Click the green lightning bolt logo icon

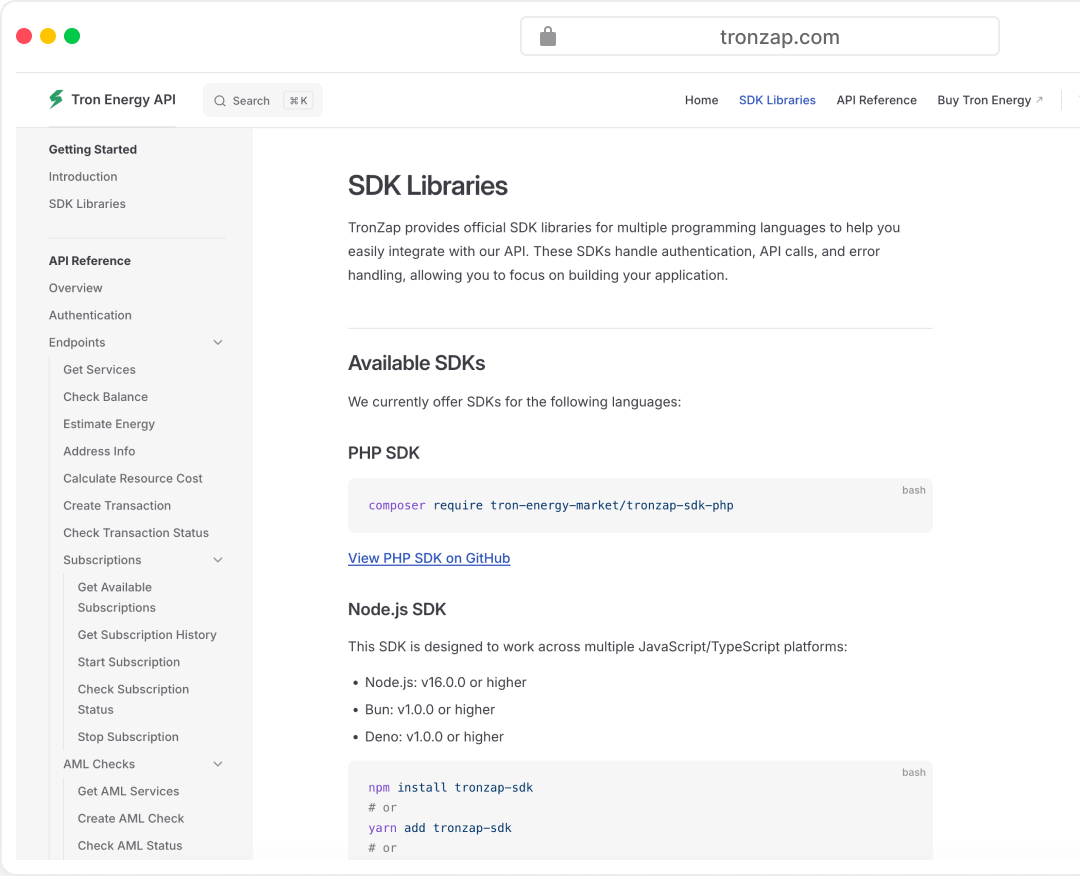point(56,99)
